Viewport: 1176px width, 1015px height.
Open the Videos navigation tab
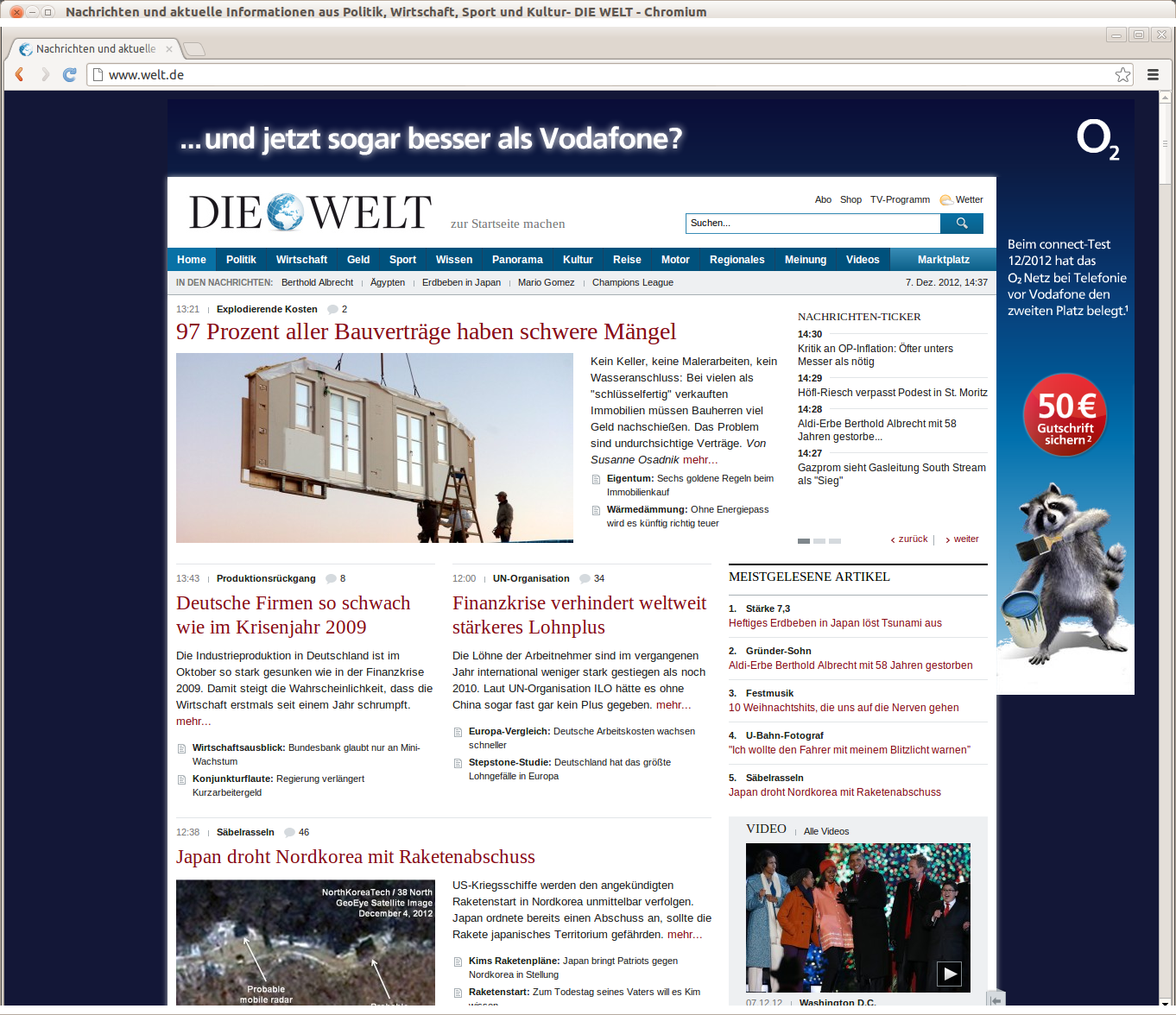pos(863,260)
